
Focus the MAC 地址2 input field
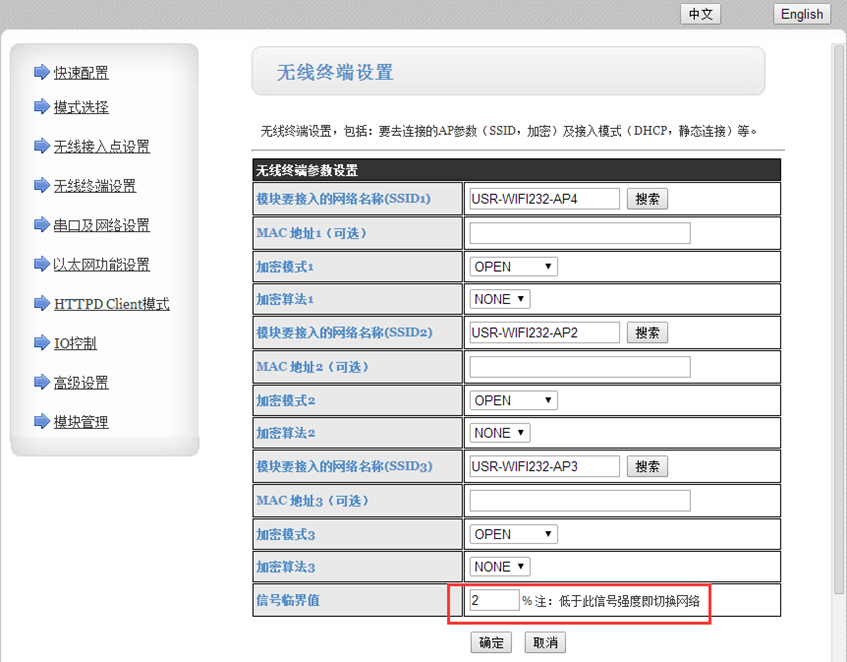coord(580,367)
